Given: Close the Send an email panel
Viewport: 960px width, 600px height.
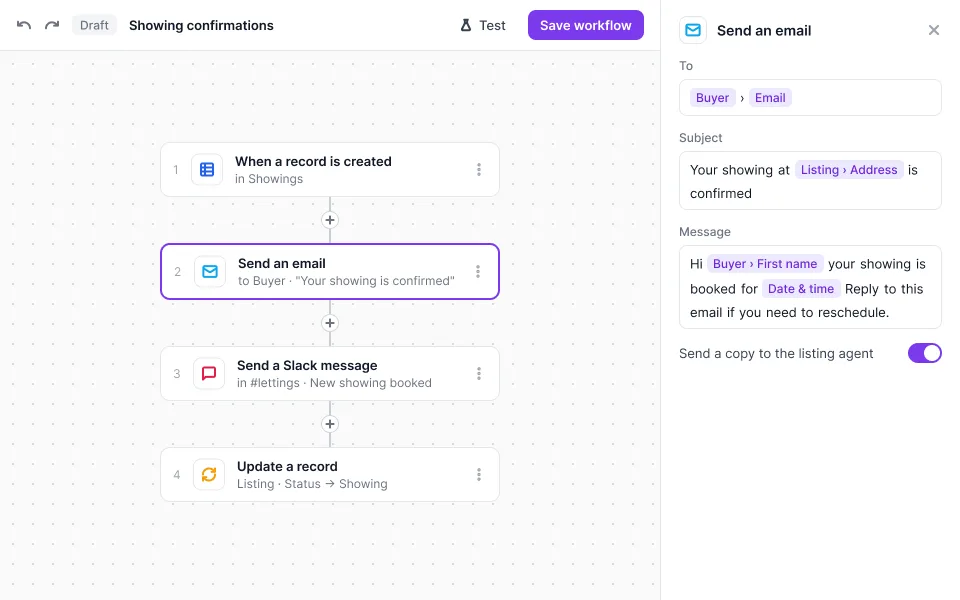Looking at the screenshot, I should (934, 30).
